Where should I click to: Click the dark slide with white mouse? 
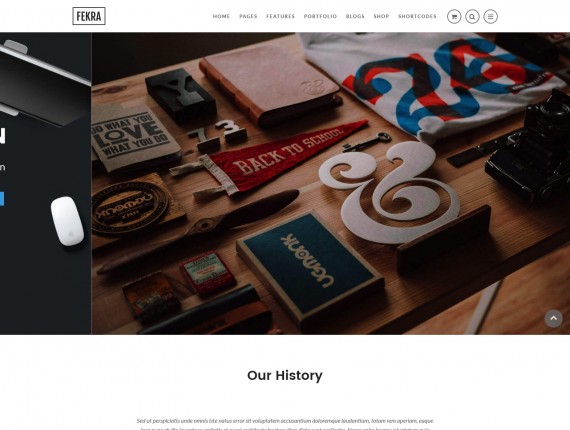click(45, 184)
